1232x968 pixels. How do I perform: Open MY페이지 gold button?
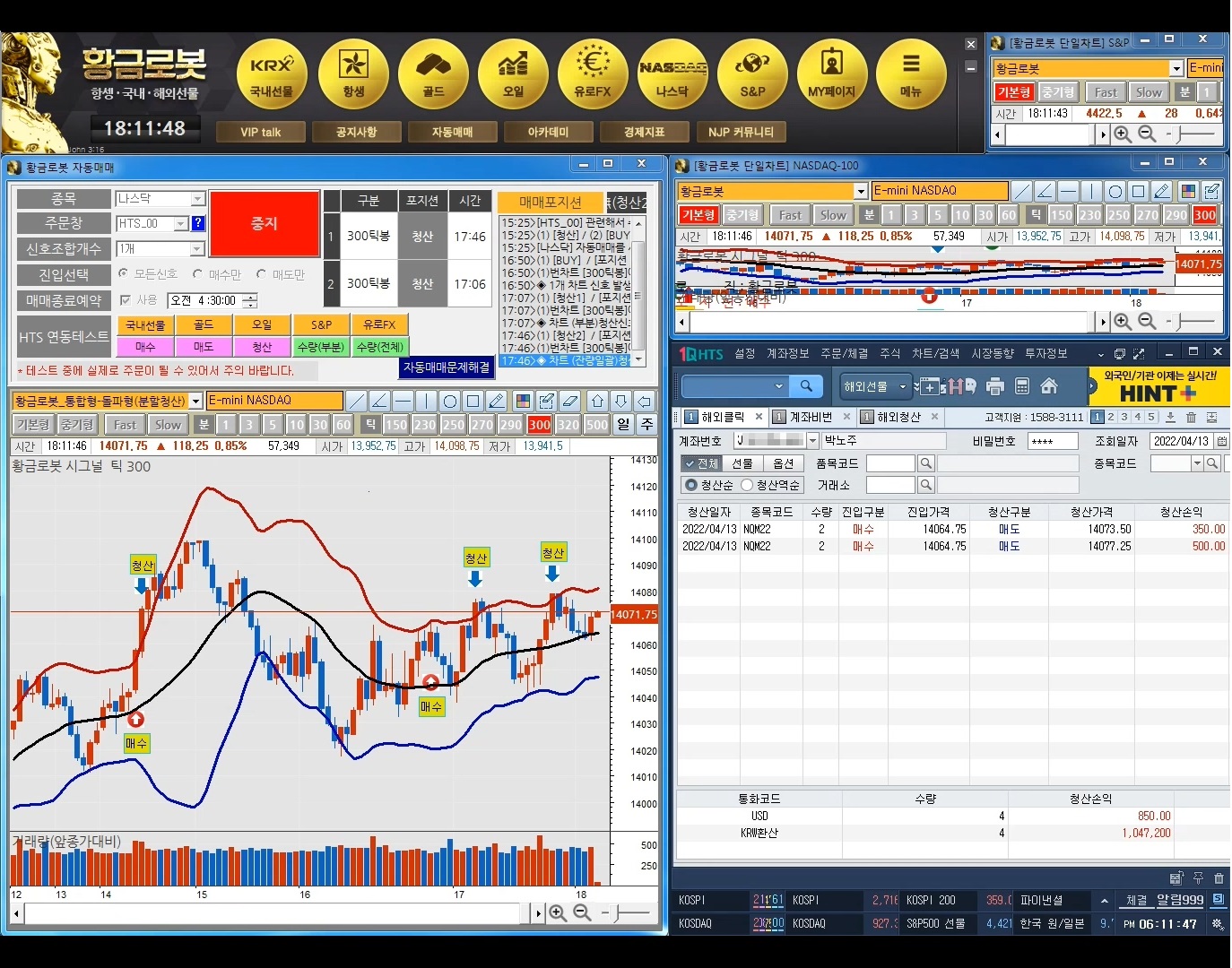[832, 75]
